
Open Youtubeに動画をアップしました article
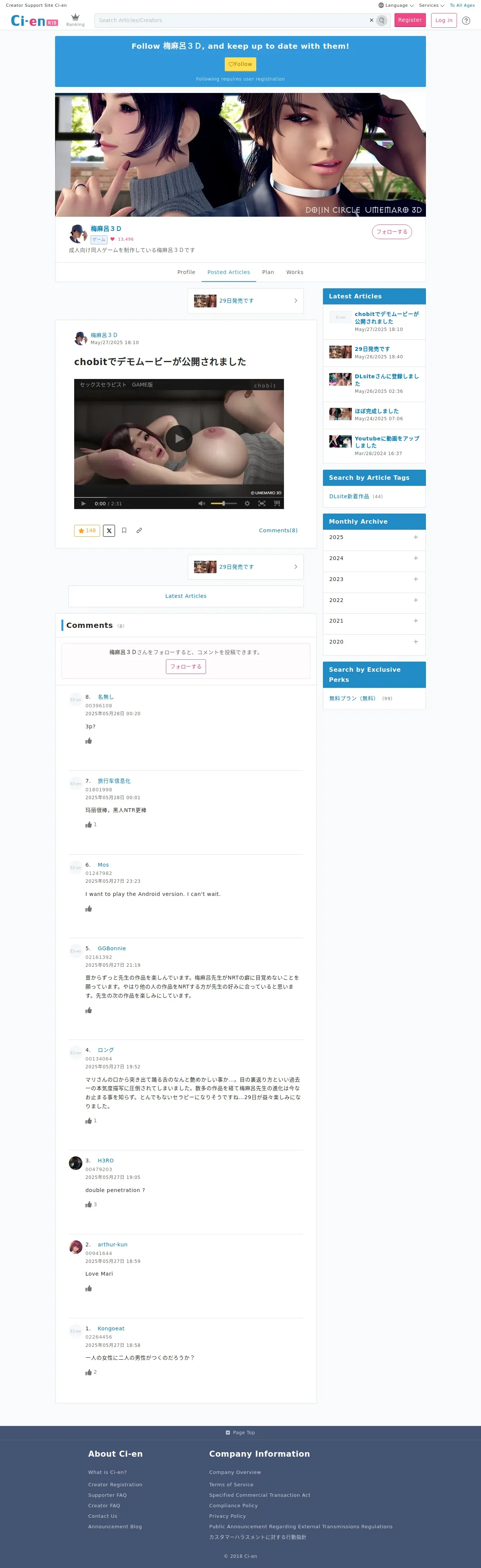pos(387,442)
